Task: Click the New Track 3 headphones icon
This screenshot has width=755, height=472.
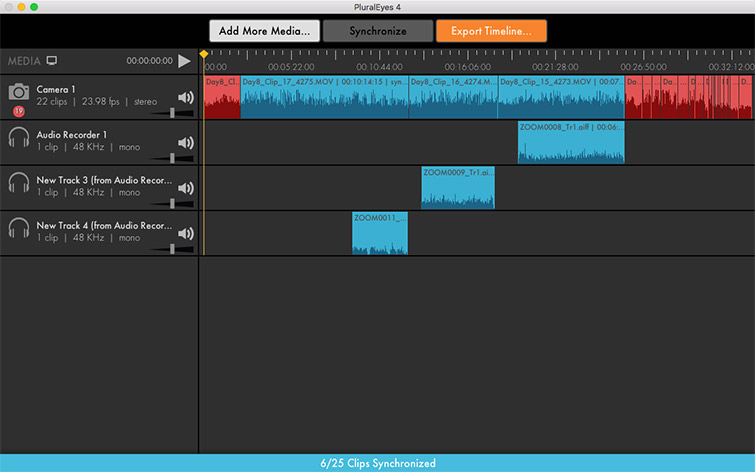Action: click(x=19, y=183)
